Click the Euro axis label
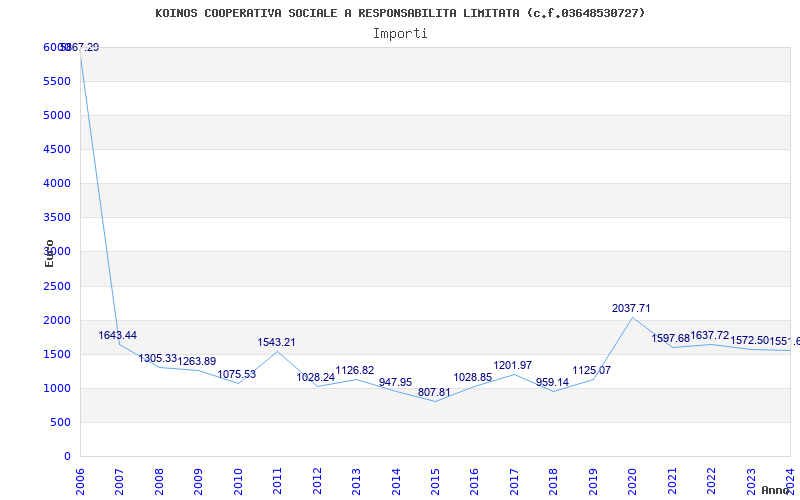Viewport: 800px width, 500px height. [x=49, y=253]
